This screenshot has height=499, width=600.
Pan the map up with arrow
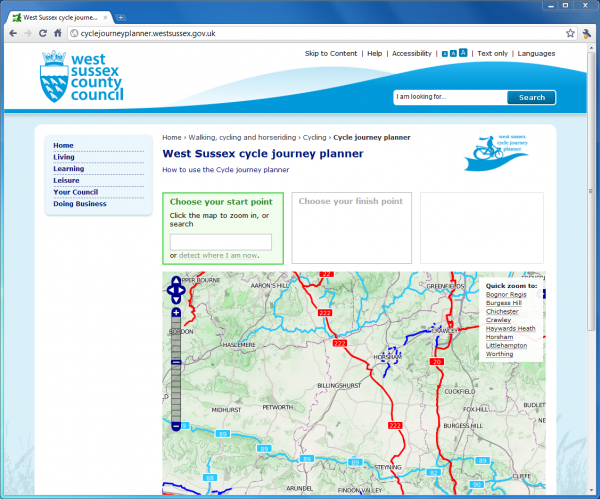(x=176, y=280)
